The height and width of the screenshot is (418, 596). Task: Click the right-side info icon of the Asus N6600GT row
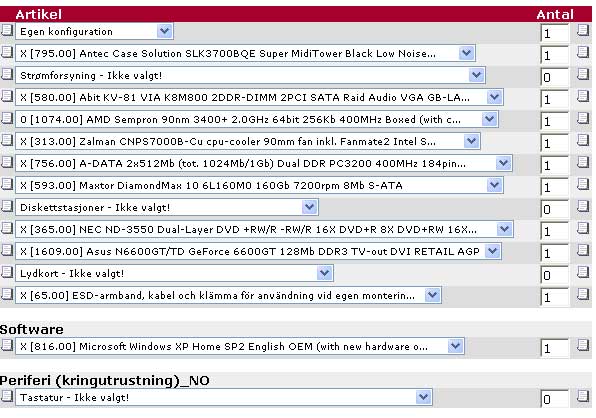tap(583, 250)
